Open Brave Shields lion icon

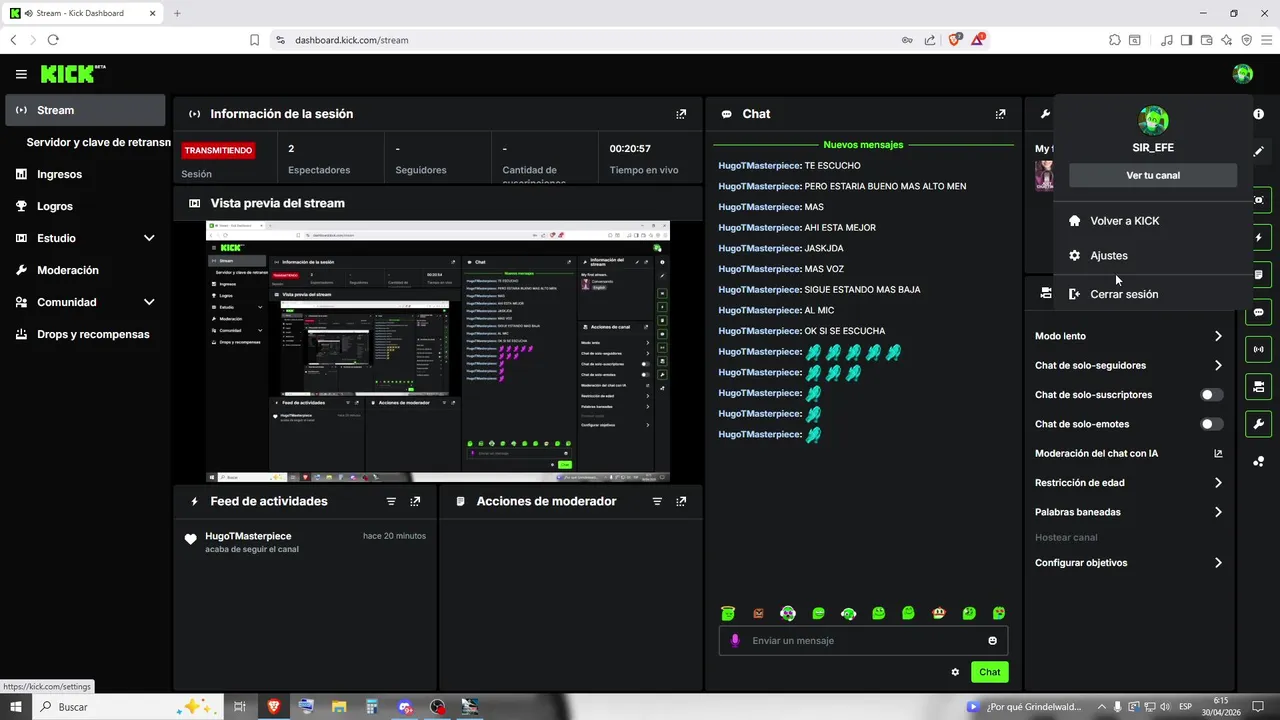click(955, 40)
